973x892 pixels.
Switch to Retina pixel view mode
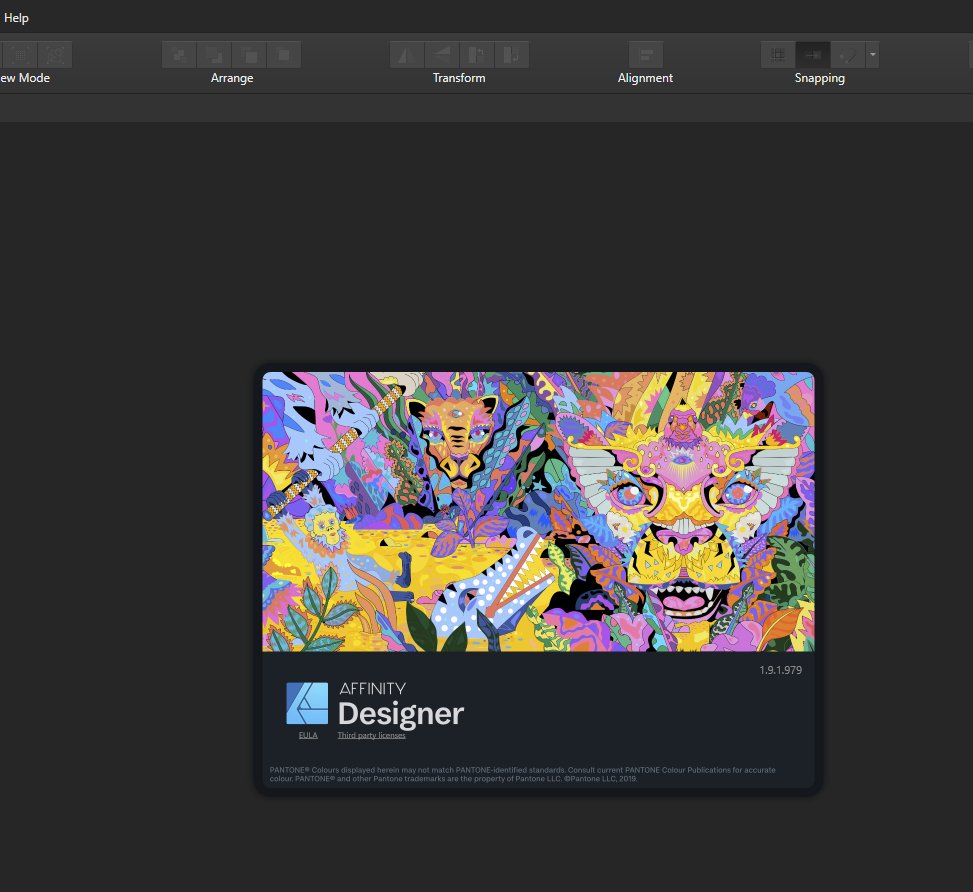point(19,54)
